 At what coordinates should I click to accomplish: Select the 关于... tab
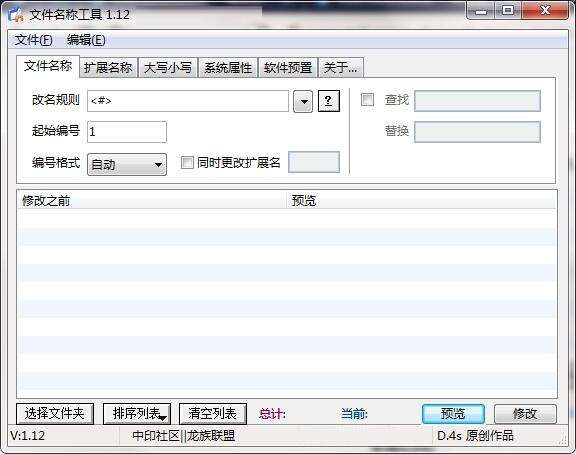point(341,68)
